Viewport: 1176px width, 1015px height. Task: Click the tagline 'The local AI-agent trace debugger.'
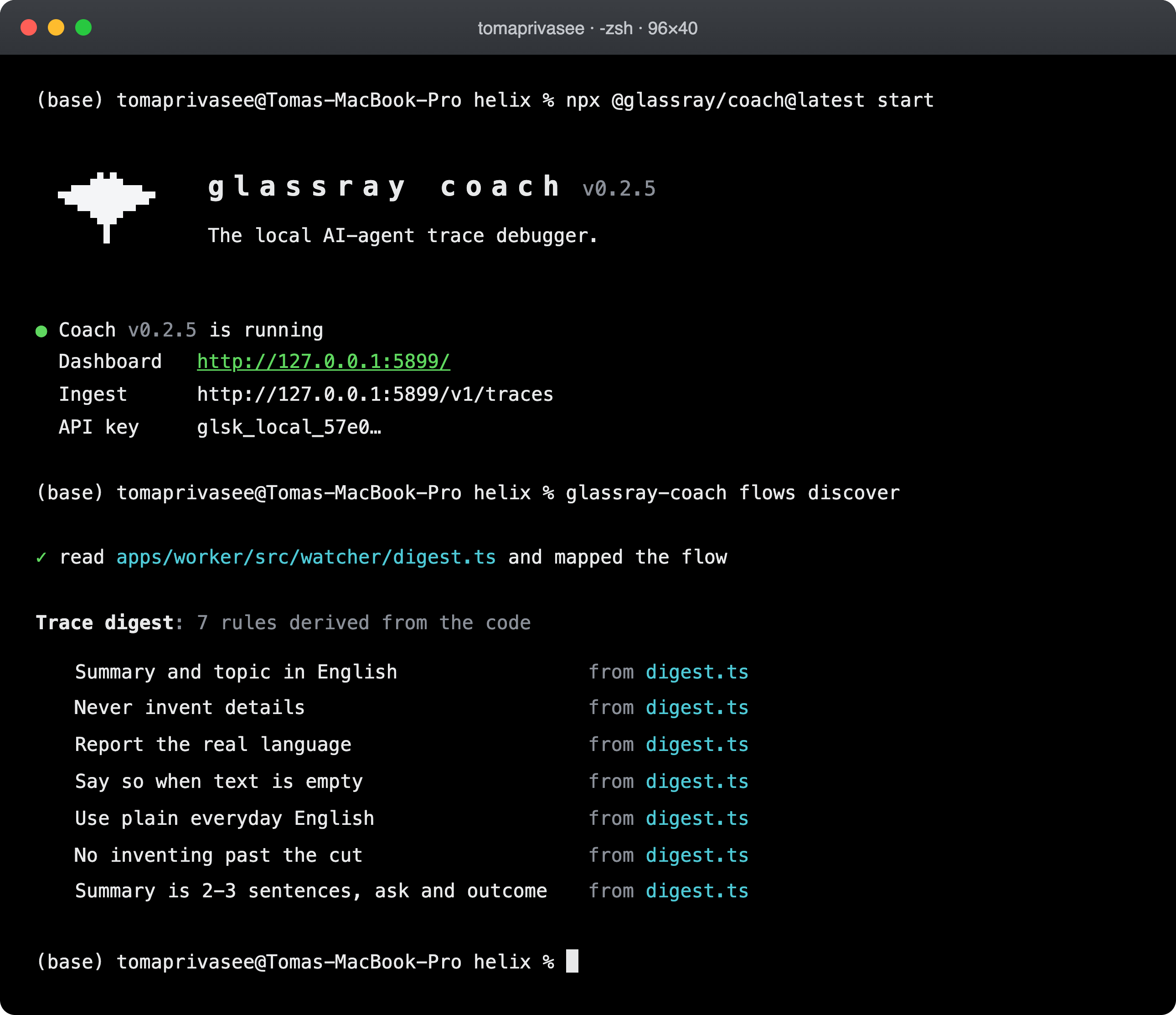pyautogui.click(x=402, y=236)
